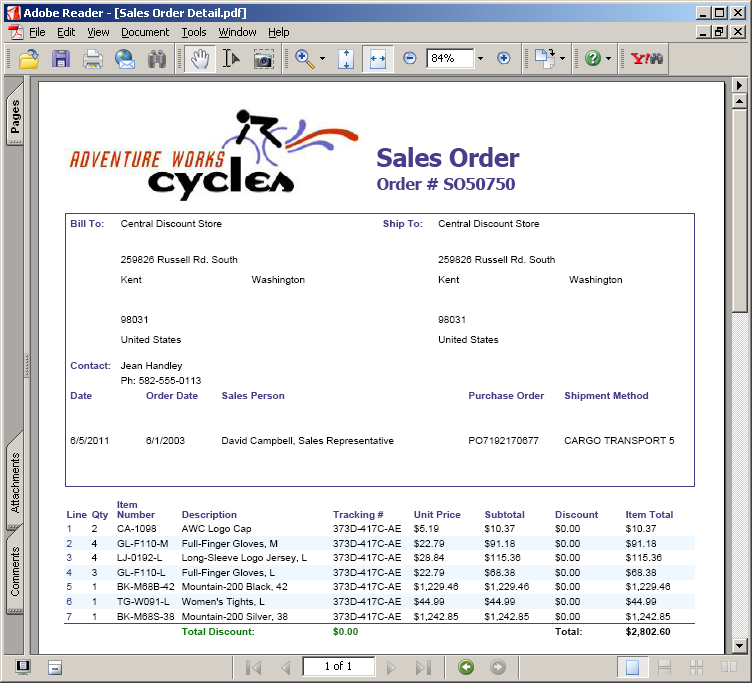Click the zoom out minus button
The image size is (752, 683).
(x=409, y=59)
